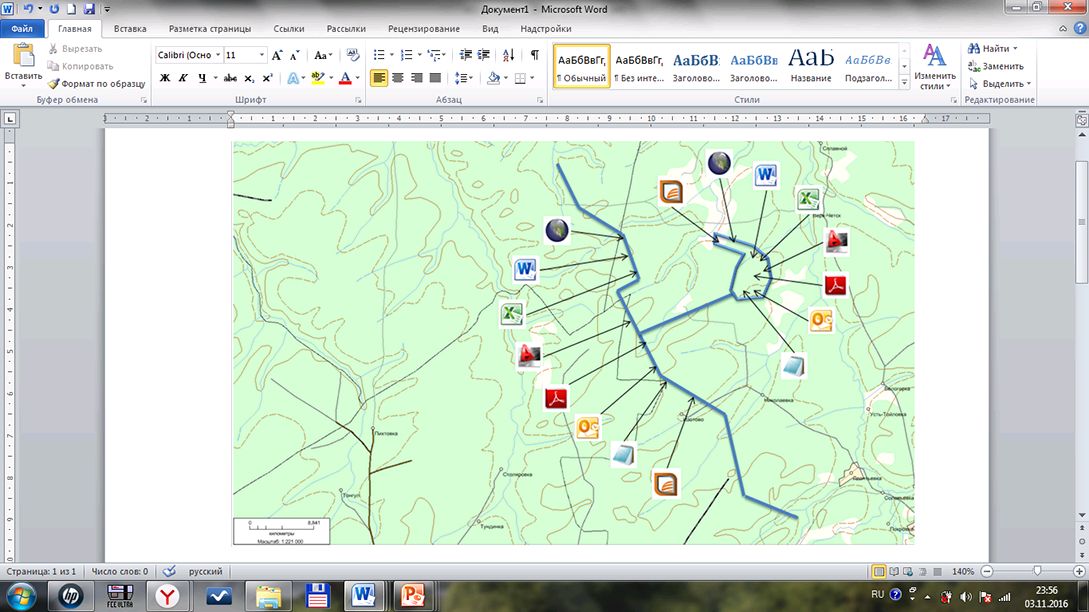Click the Clear Formatting icon
This screenshot has height=612, width=1089.
tap(352, 55)
